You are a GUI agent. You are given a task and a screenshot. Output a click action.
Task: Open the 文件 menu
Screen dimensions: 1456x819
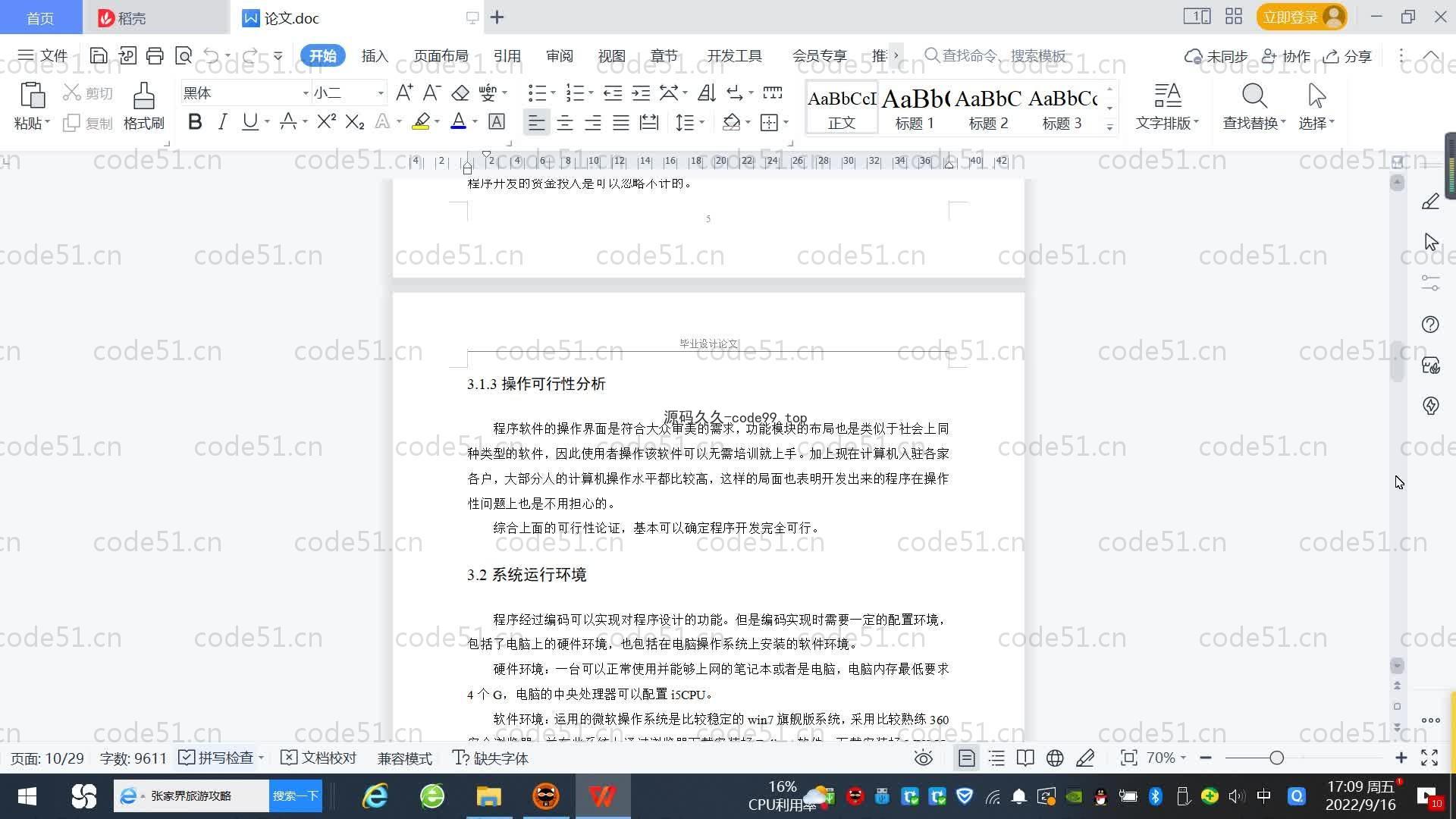[43, 55]
